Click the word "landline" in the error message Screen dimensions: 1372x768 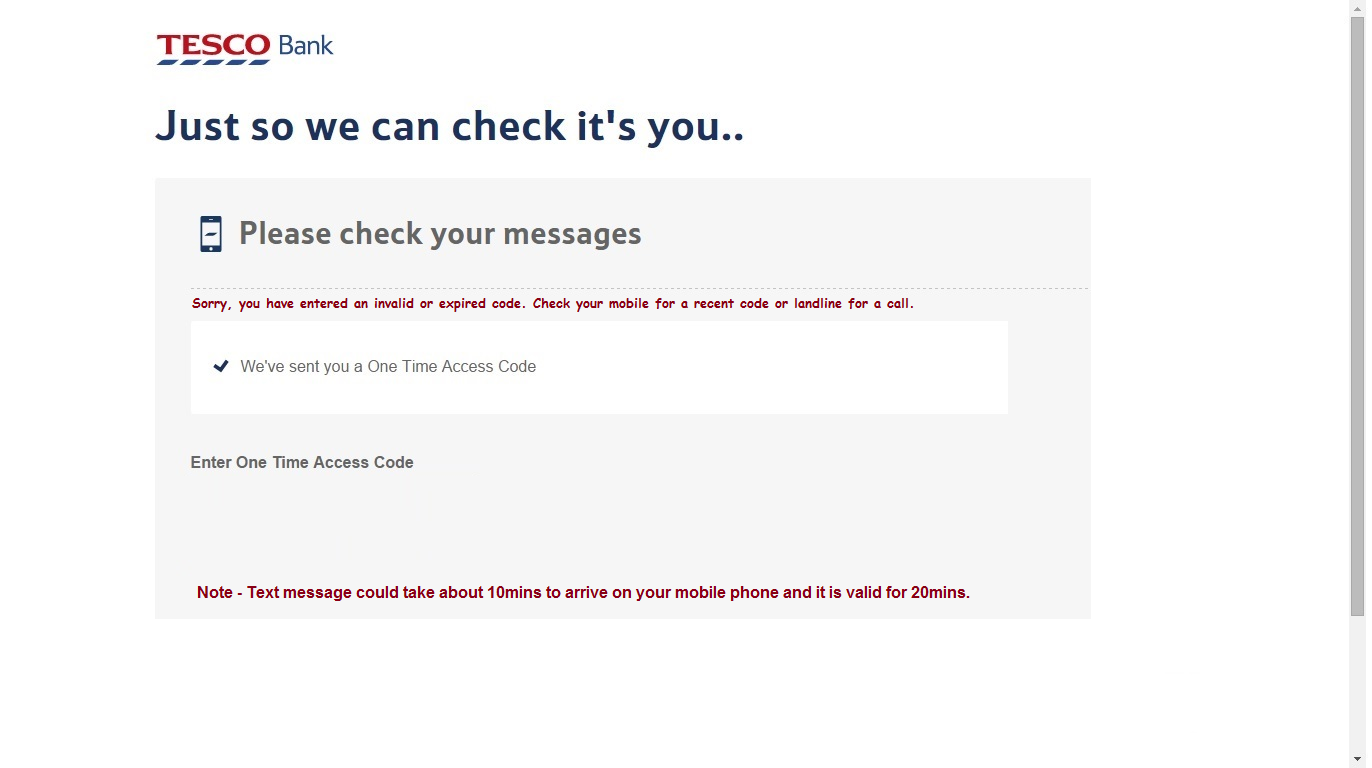(817, 303)
